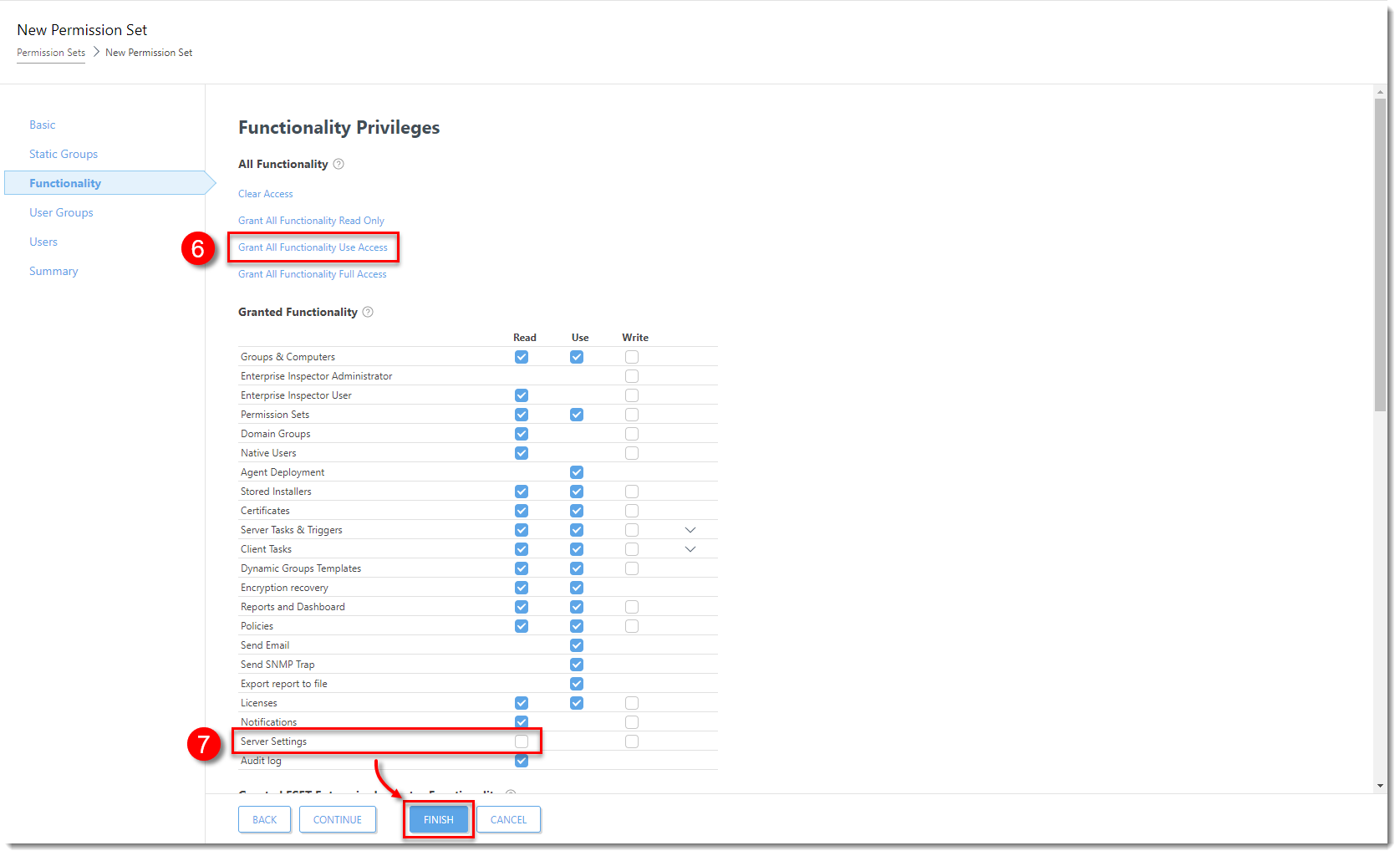Enable the Server Settings Read checkbox
The width and height of the screenshot is (1400, 856).
click(x=522, y=741)
